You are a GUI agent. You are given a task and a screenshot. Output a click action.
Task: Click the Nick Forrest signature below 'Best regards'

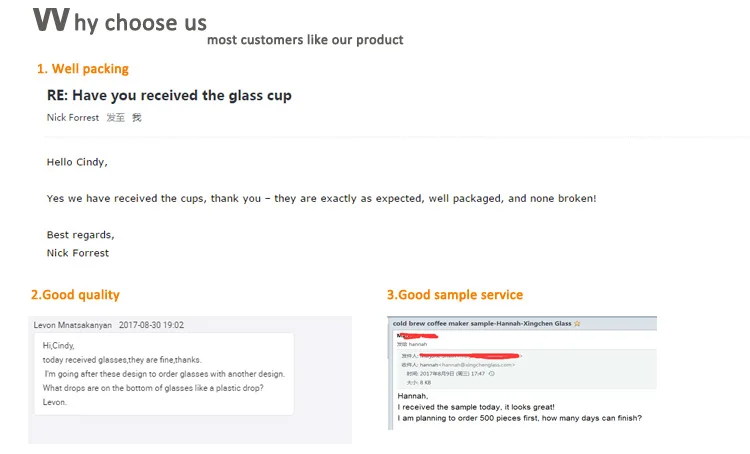(78, 253)
